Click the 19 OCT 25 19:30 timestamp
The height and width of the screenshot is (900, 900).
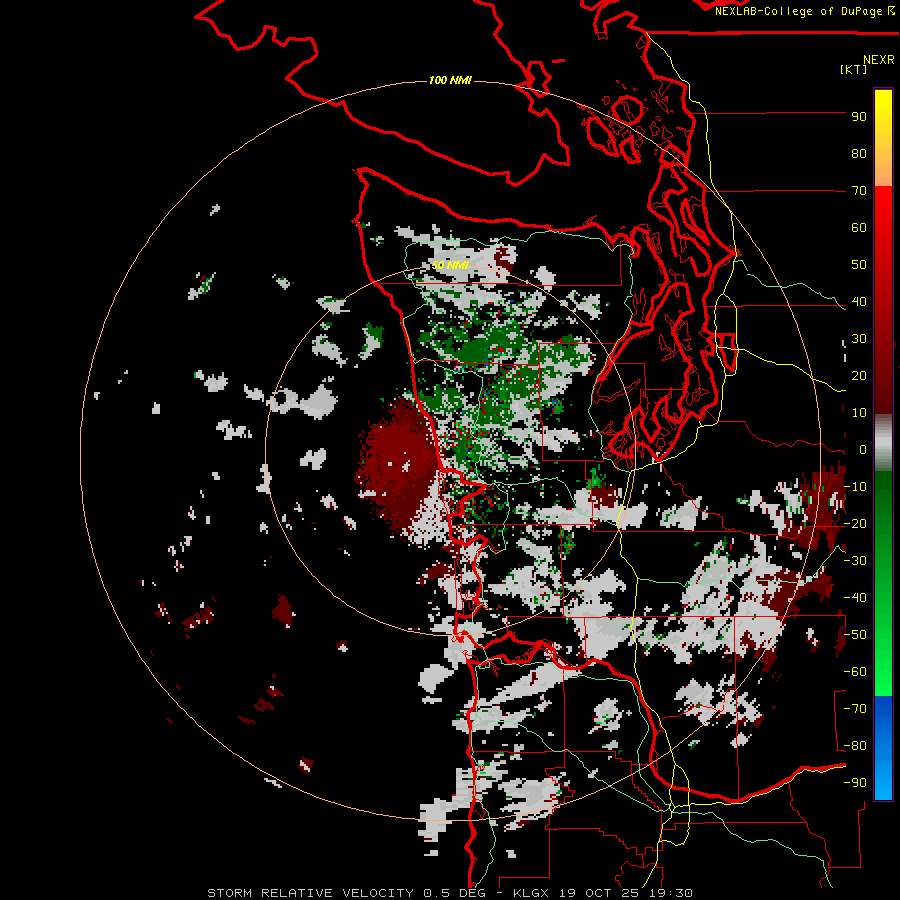[x=625, y=893]
